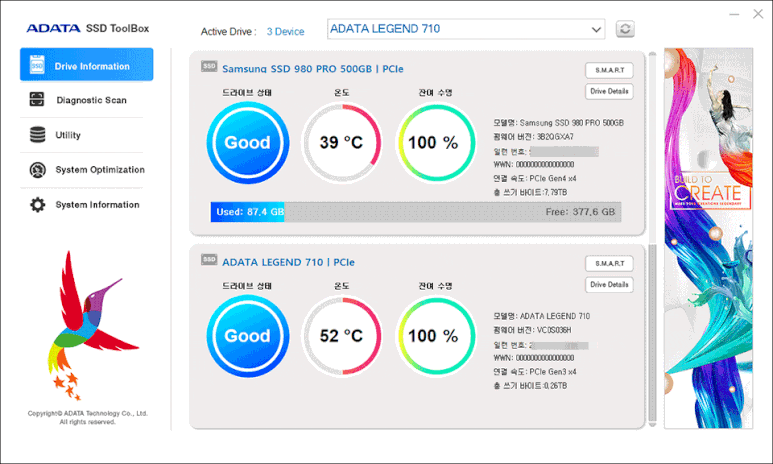The height and width of the screenshot is (464, 773).
Task: Open S.M.A.R.T for ADATA LEGEND 710
Action: 609,263
